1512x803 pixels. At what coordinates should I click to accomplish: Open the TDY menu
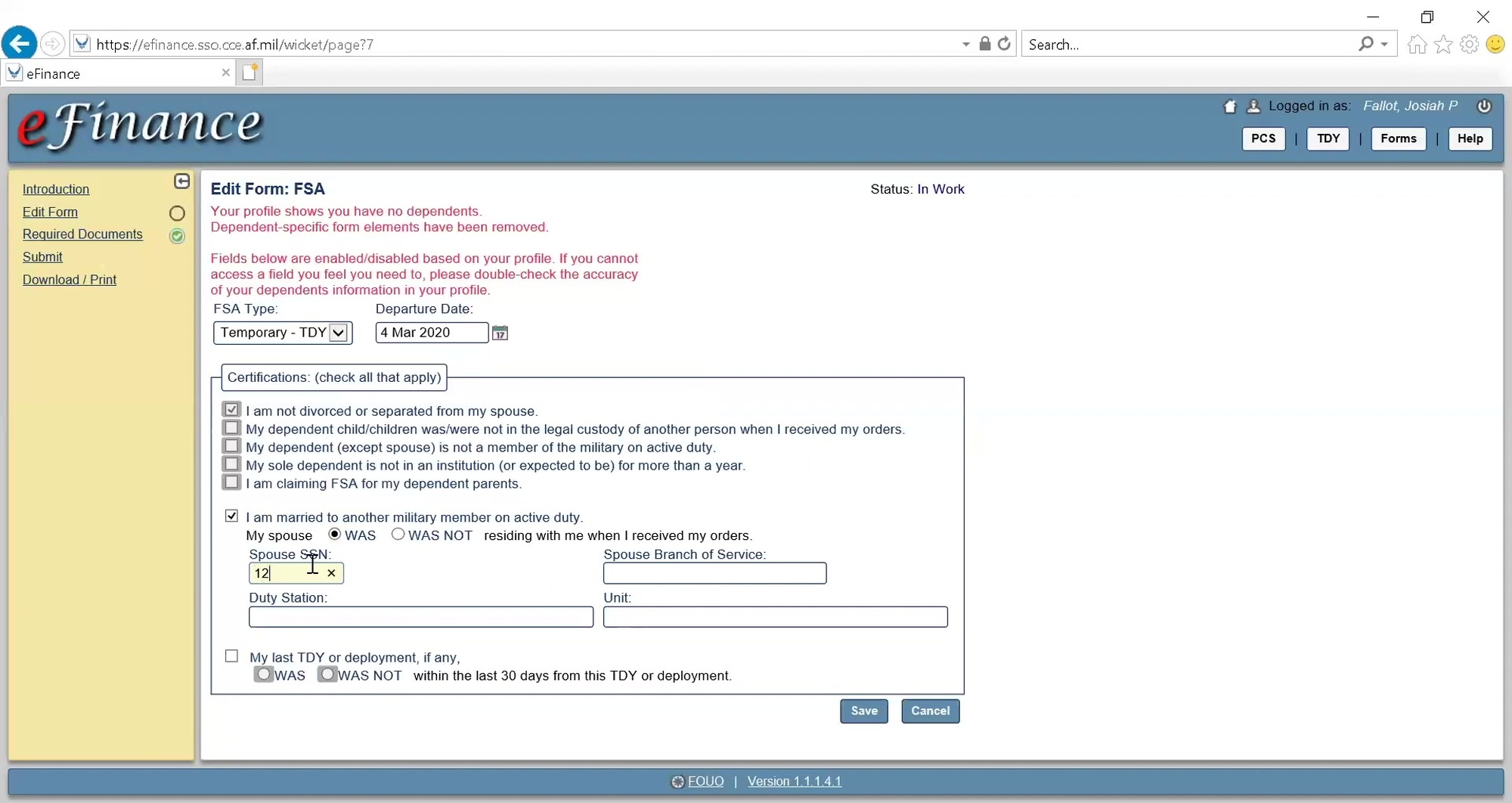coord(1328,138)
